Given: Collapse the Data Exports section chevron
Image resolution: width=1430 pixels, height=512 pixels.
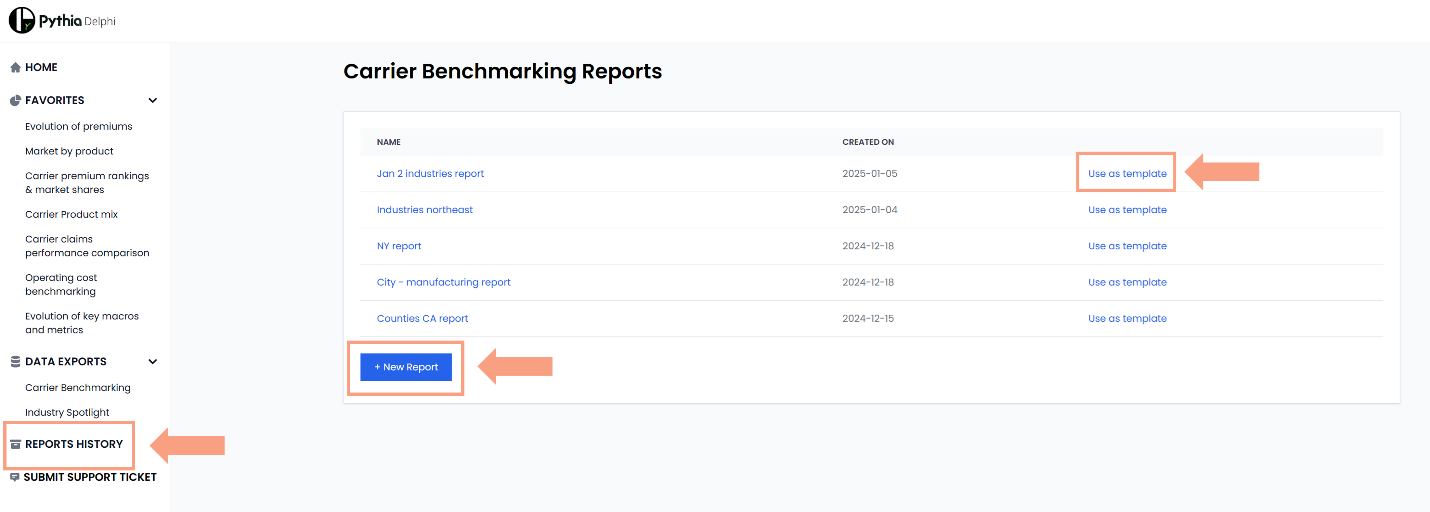Looking at the screenshot, I should point(153,362).
